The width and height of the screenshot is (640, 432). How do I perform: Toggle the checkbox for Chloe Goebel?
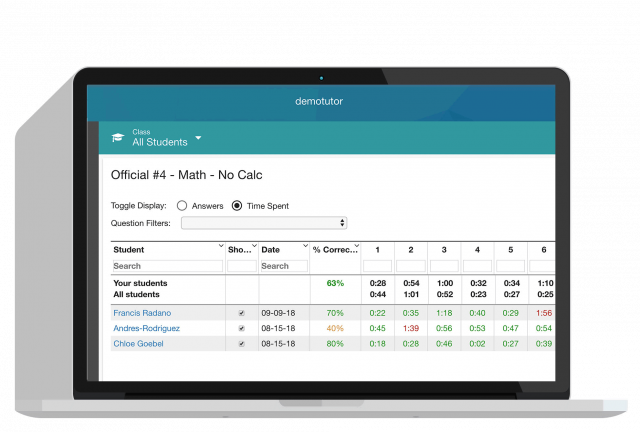pyautogui.click(x=241, y=344)
